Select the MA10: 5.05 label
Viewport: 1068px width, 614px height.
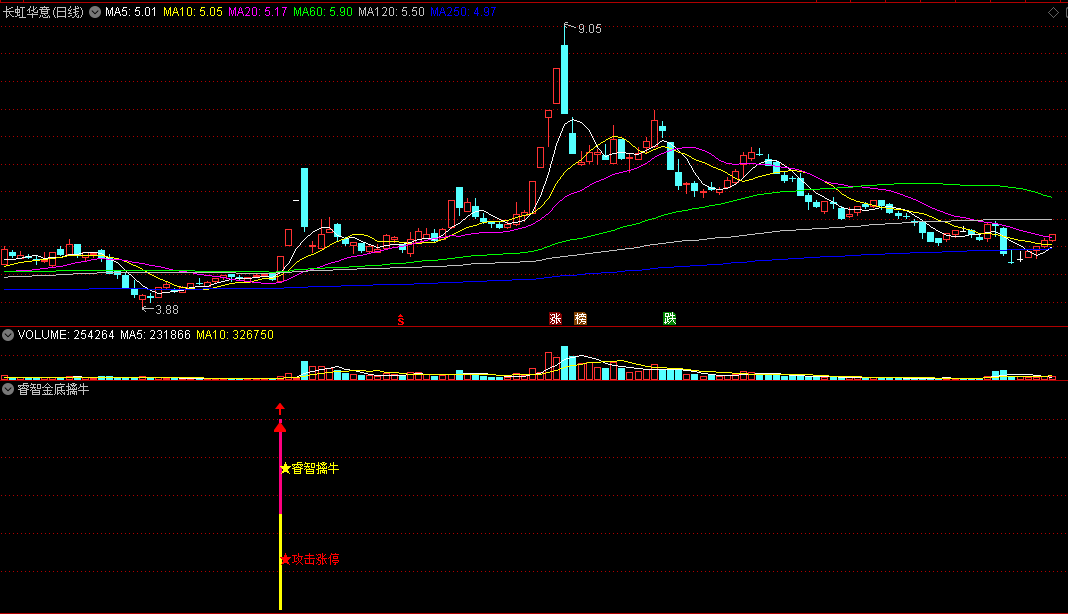click(x=193, y=12)
